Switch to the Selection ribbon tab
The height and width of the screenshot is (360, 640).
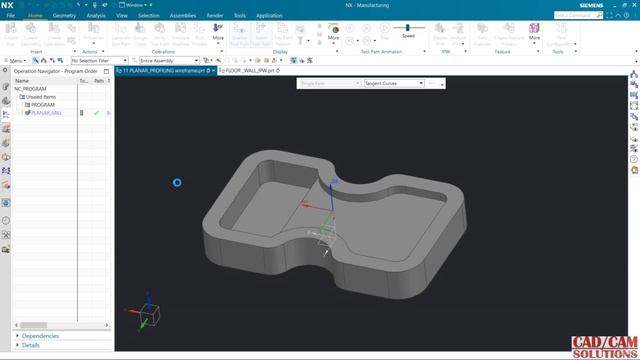tap(149, 16)
